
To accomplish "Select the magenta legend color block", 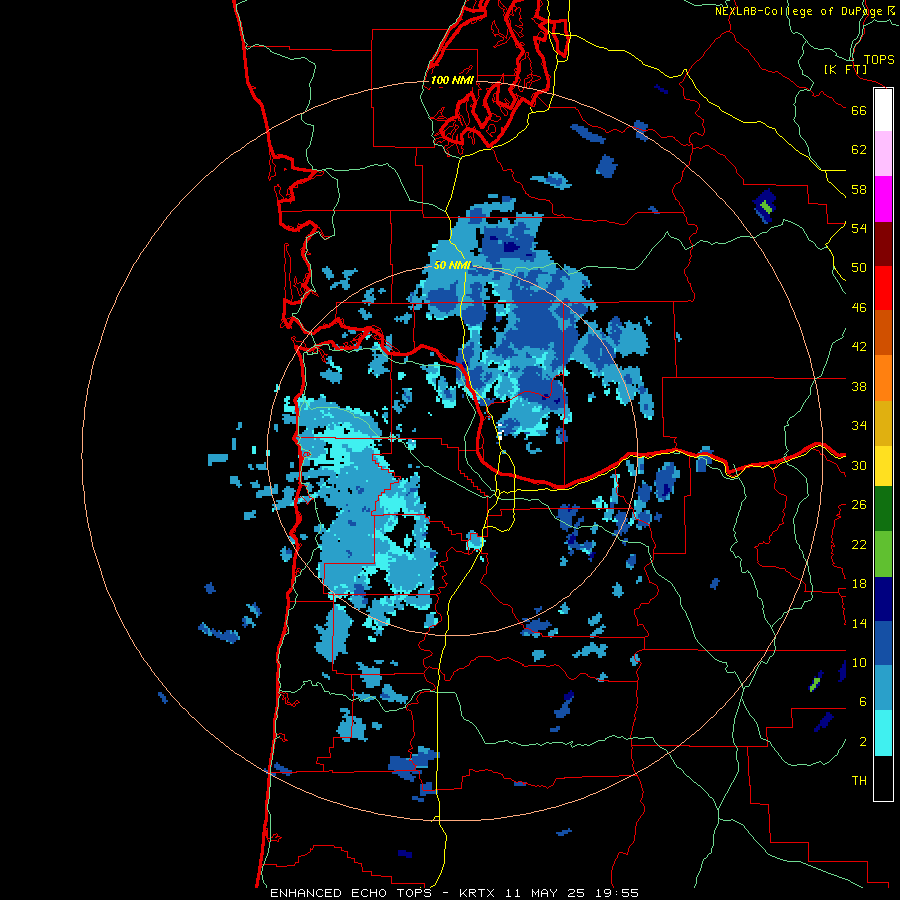I will pos(883,199).
